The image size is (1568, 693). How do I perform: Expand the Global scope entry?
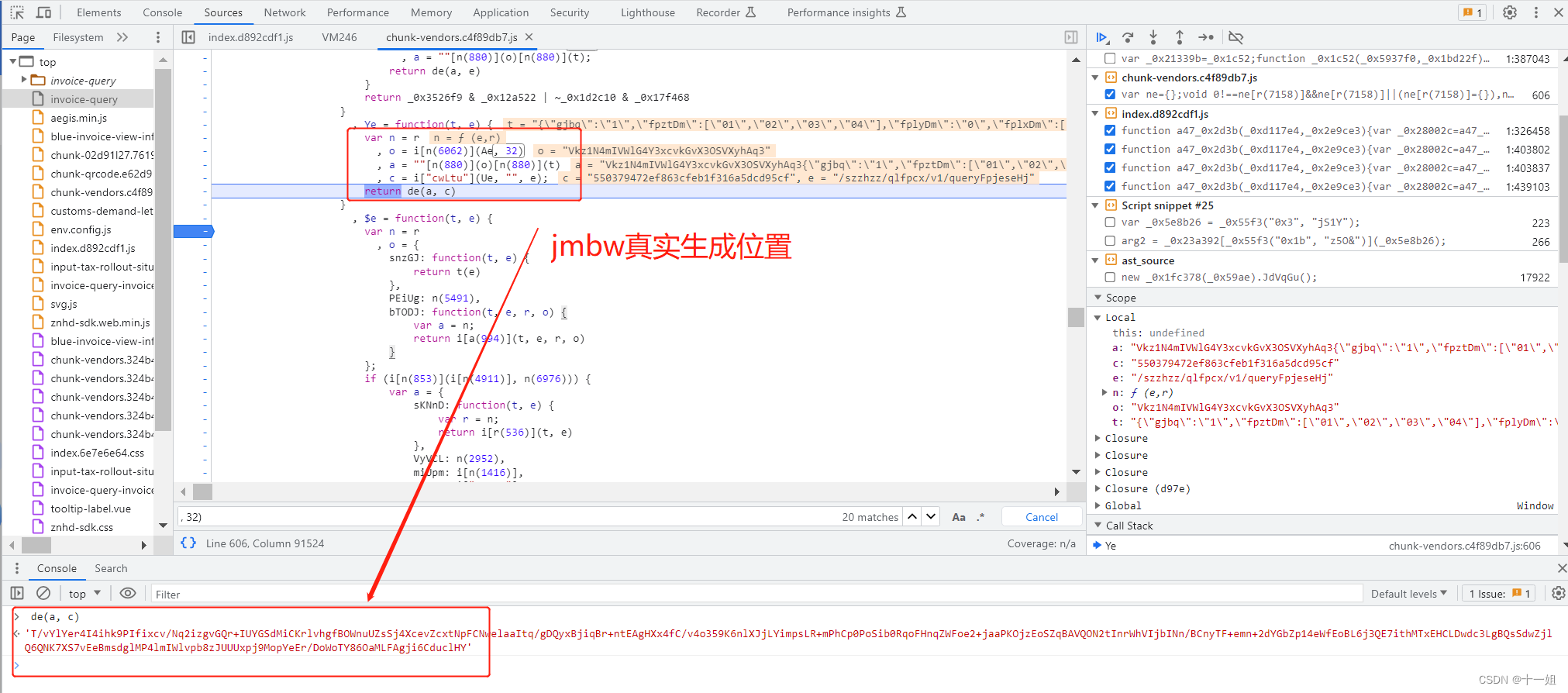(x=1098, y=505)
